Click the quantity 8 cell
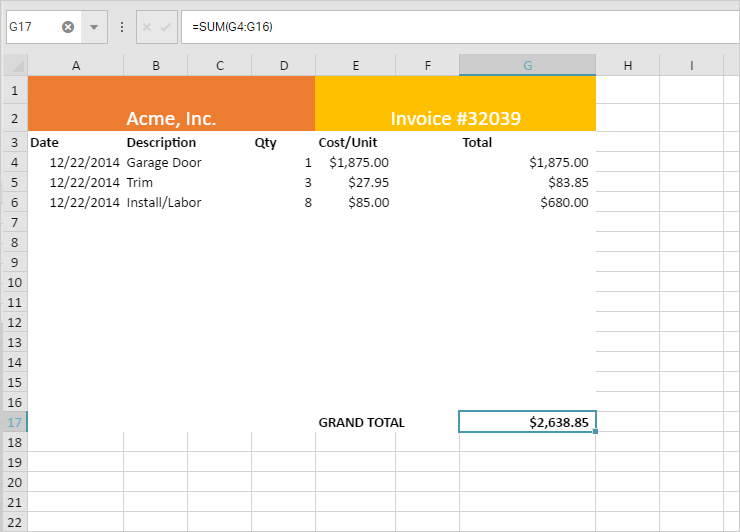The height and width of the screenshot is (532, 740). 284,202
